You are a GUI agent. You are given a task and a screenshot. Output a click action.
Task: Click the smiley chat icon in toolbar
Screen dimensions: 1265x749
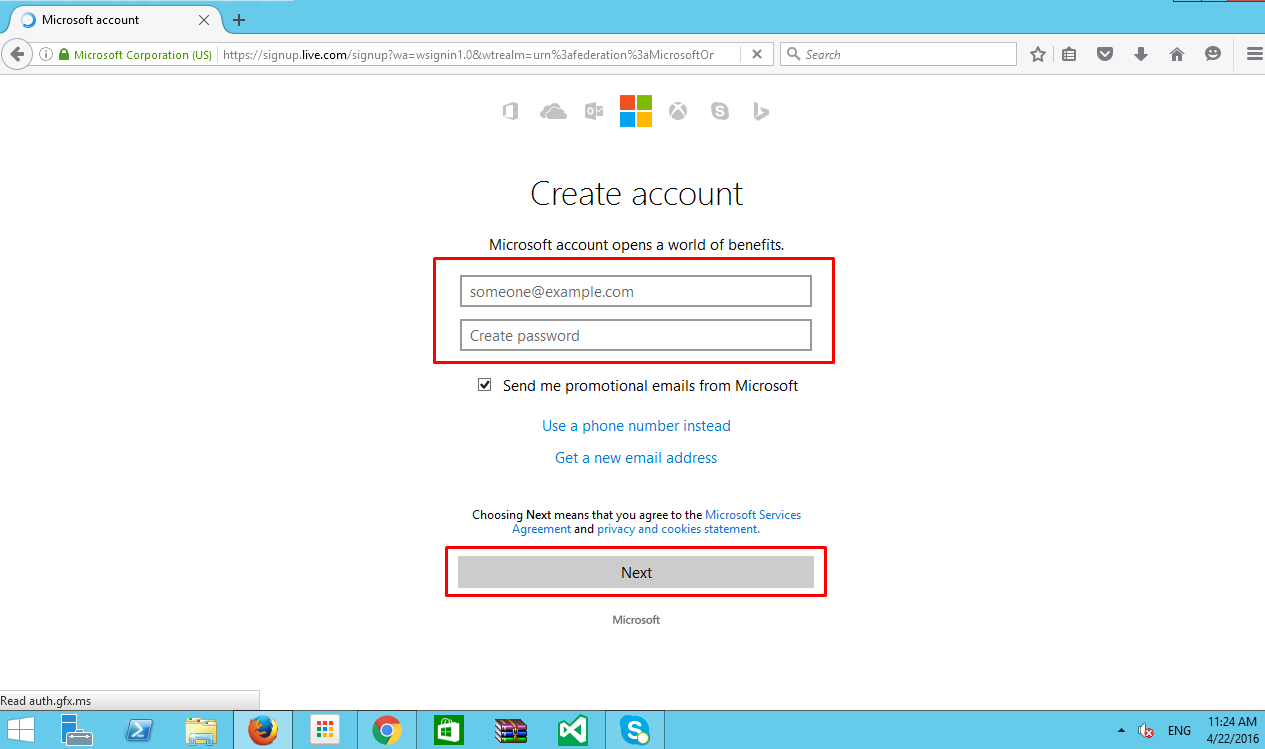(x=1213, y=55)
